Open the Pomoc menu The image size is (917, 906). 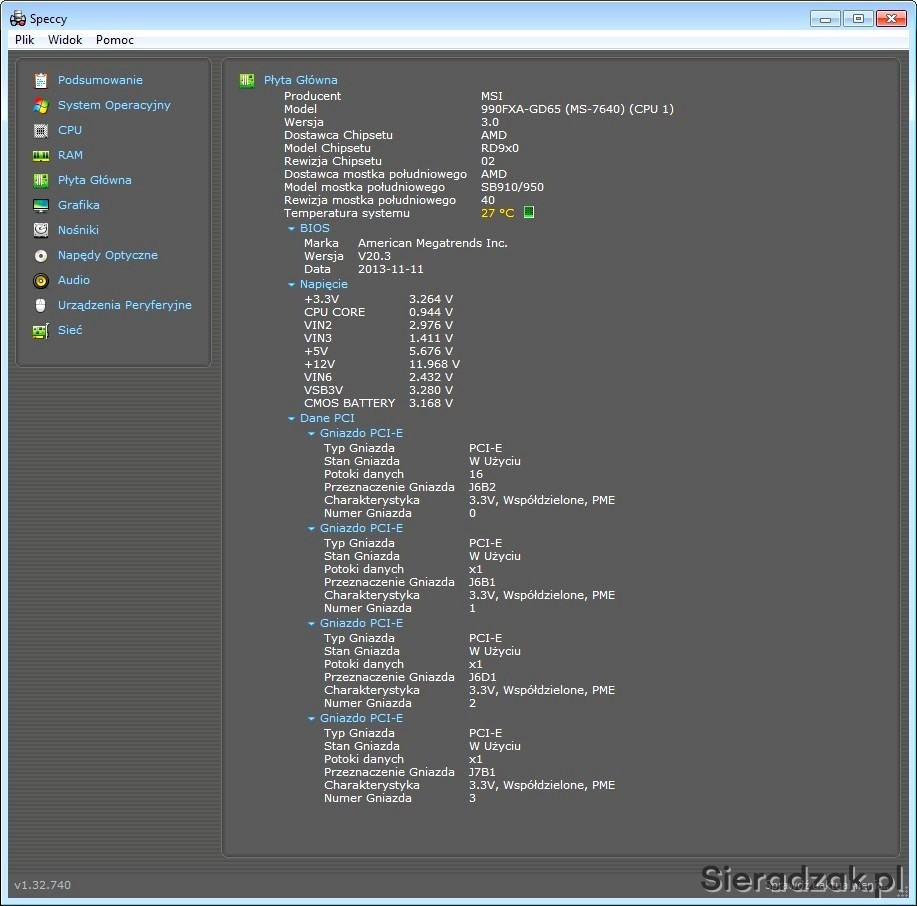[x=115, y=40]
